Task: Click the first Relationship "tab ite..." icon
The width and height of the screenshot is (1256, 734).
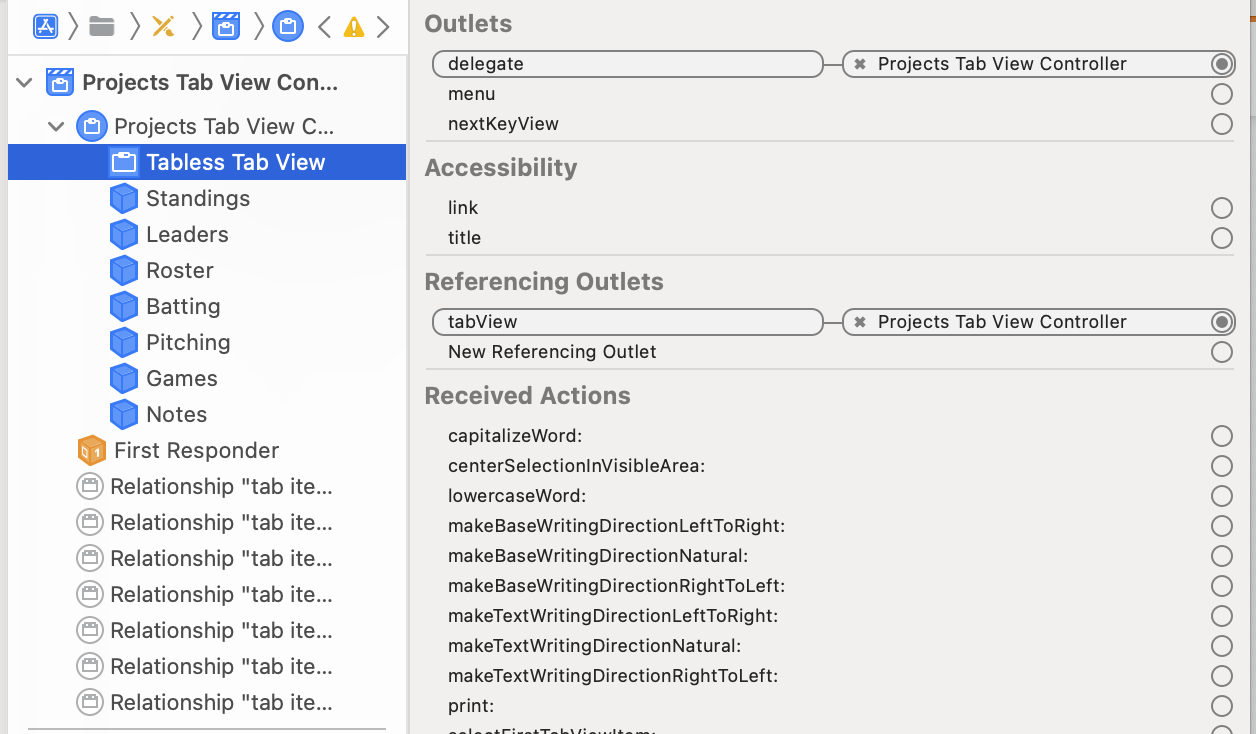Action: click(90, 486)
